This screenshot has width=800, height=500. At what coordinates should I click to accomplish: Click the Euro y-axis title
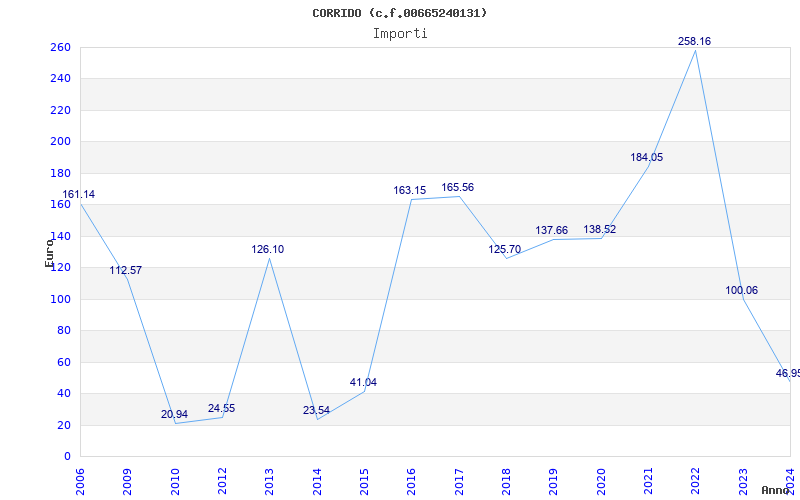(49, 253)
